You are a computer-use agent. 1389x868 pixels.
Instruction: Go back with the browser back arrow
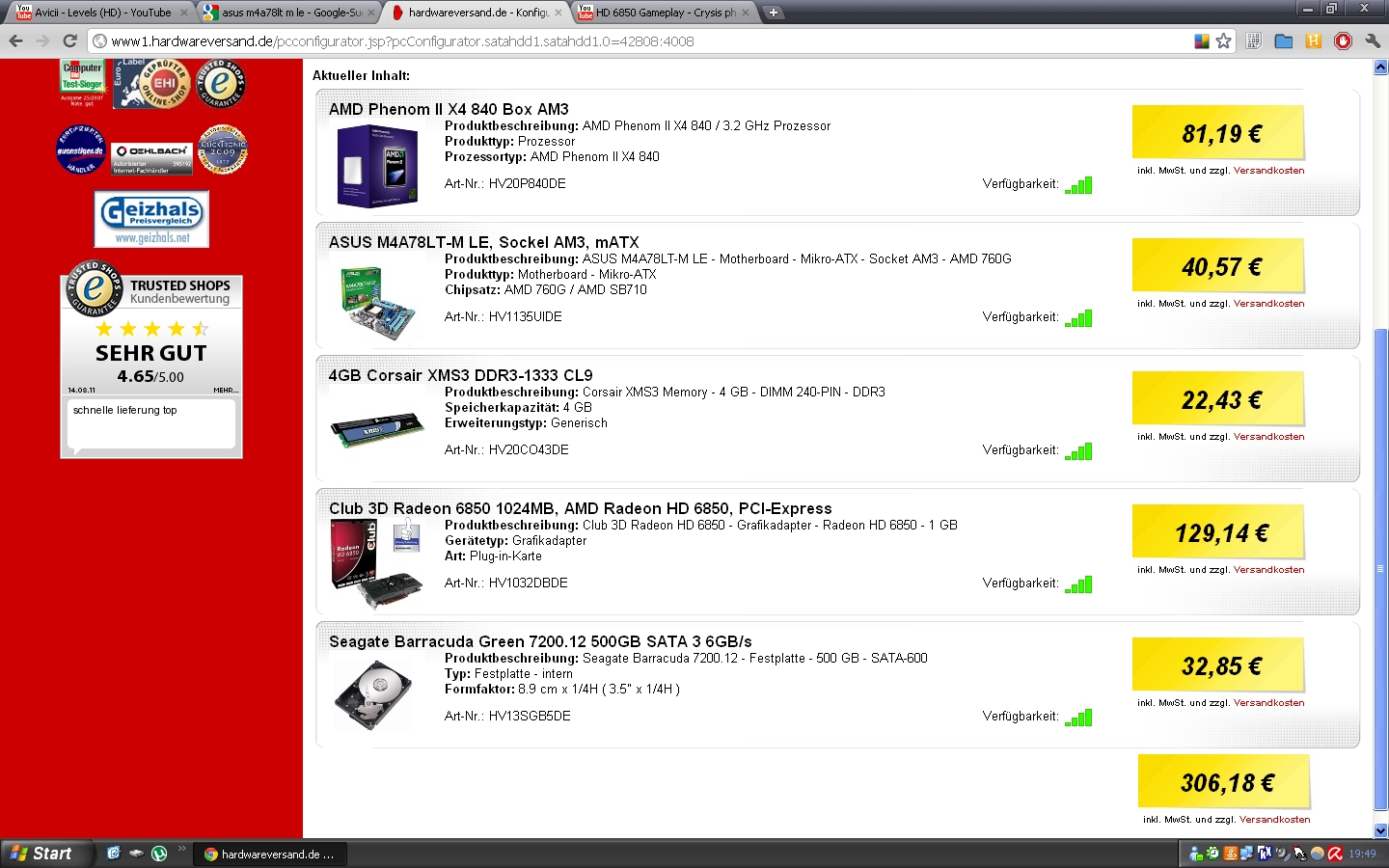(x=15, y=41)
